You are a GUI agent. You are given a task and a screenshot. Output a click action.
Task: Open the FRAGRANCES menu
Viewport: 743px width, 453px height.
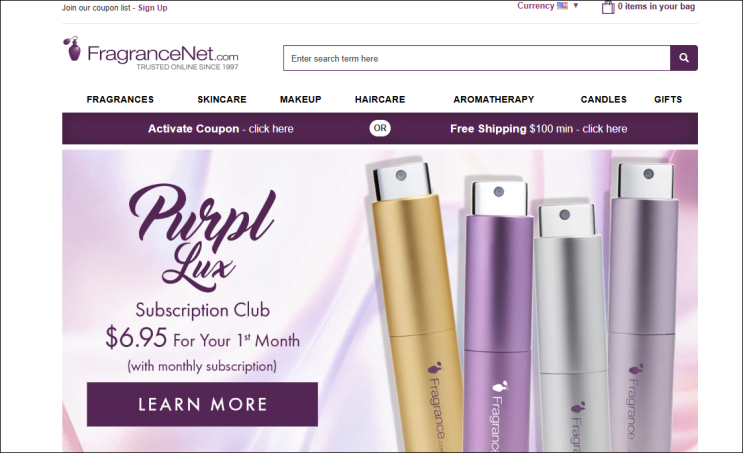click(x=120, y=100)
